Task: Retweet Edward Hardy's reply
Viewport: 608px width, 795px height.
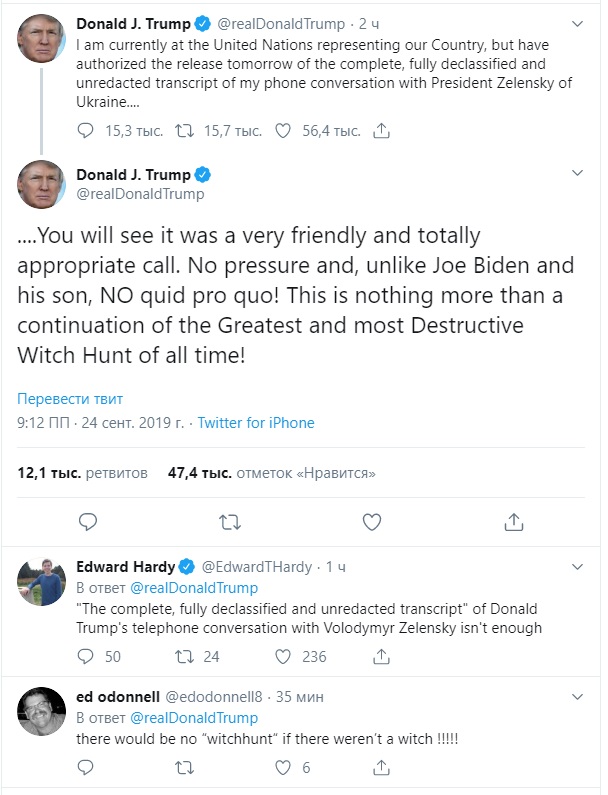Action: (183, 657)
